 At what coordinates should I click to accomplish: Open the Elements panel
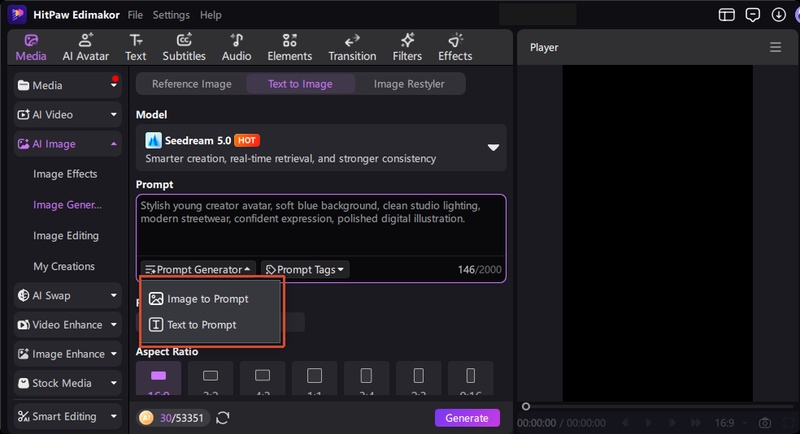click(x=290, y=47)
